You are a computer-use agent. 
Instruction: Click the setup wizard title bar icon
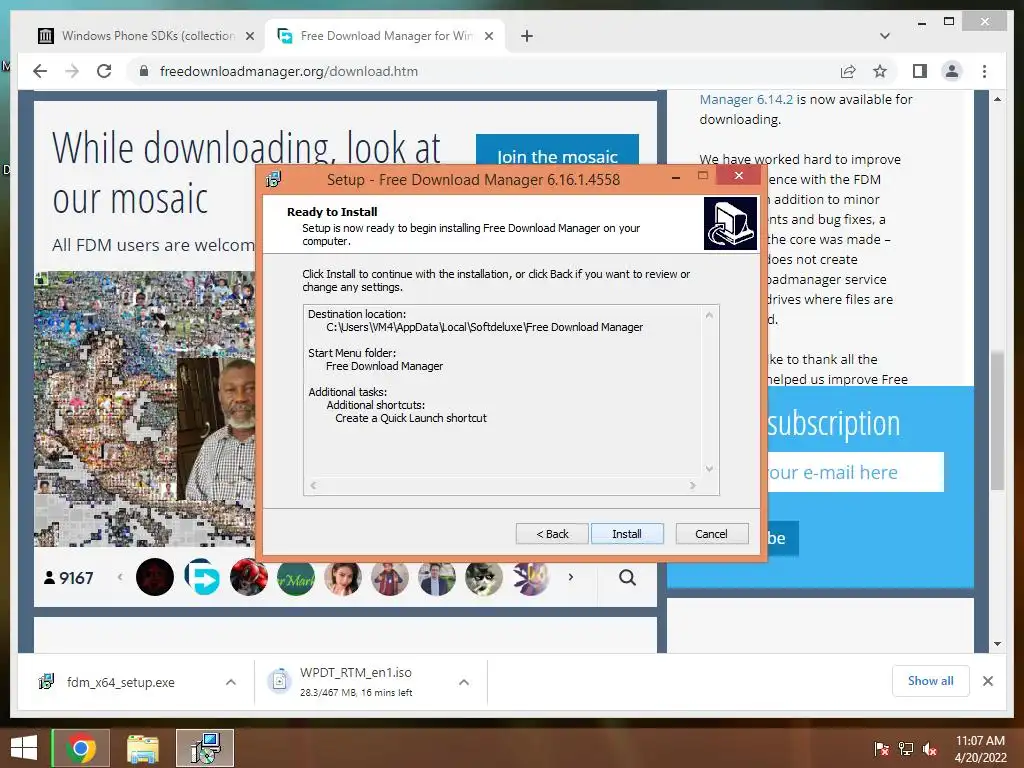pos(274,179)
